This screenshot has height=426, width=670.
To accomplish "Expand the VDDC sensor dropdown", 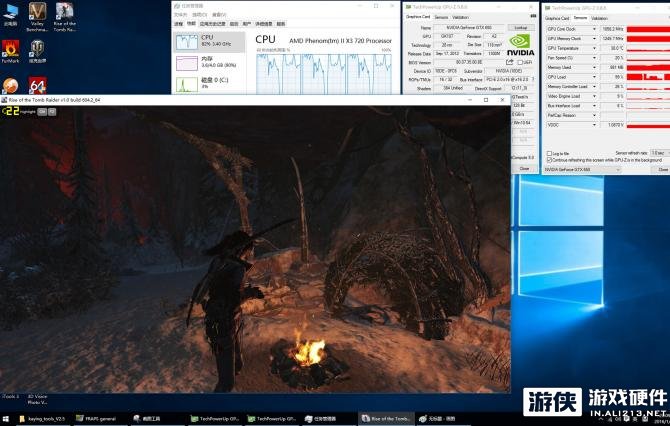I will [594, 125].
